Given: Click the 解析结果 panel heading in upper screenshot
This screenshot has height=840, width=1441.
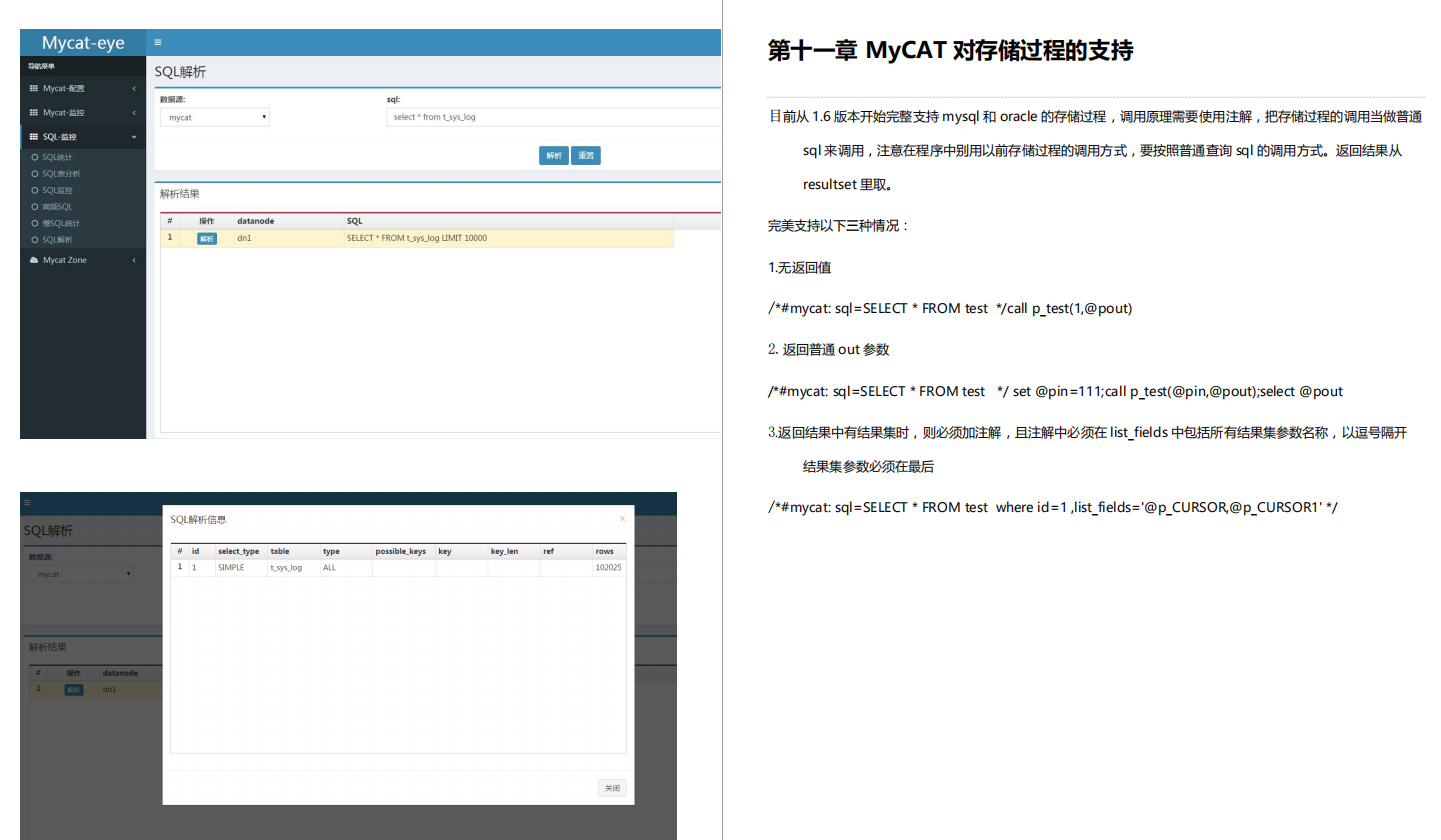Looking at the screenshot, I should (180, 194).
